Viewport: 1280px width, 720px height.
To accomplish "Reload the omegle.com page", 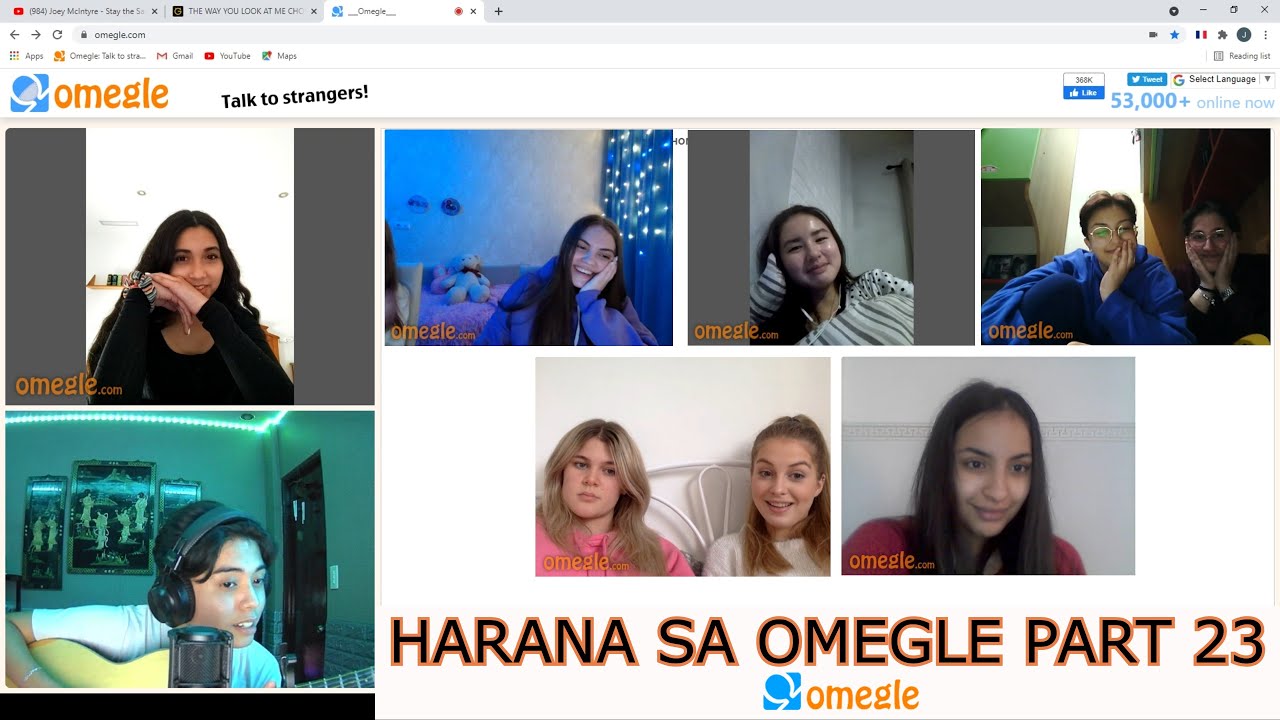I will [x=57, y=34].
